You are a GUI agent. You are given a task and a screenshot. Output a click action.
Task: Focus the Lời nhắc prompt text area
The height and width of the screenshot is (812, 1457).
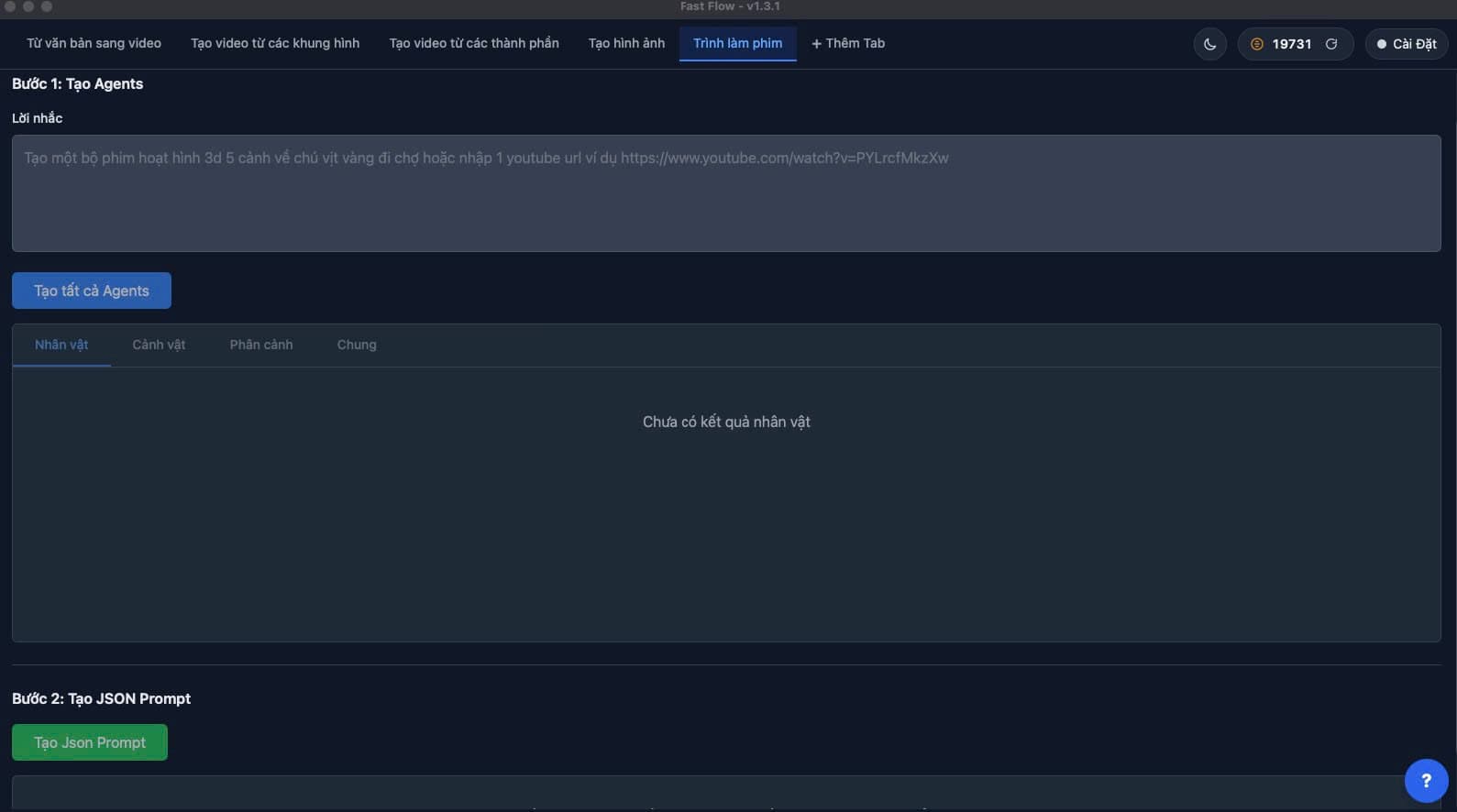[x=726, y=193]
